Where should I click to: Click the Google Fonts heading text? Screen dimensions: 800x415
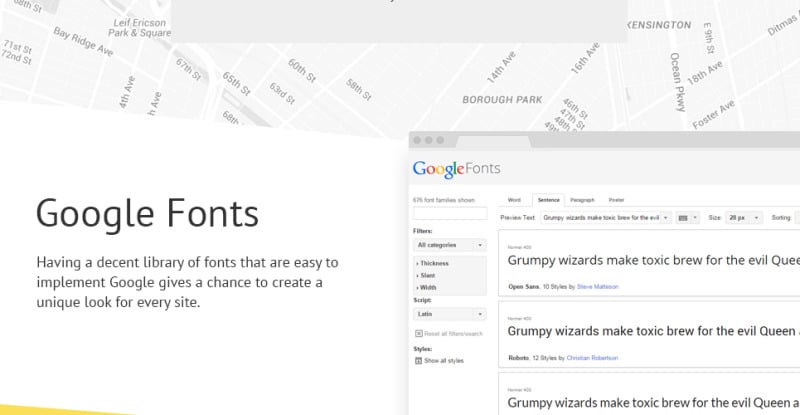147,213
